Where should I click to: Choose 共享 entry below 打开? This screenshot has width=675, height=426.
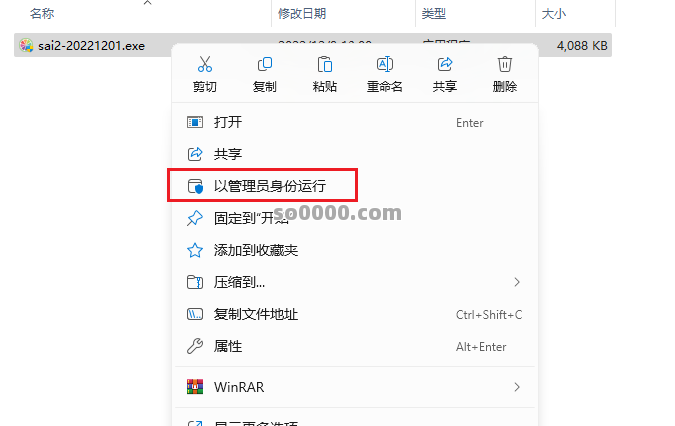pos(355,154)
